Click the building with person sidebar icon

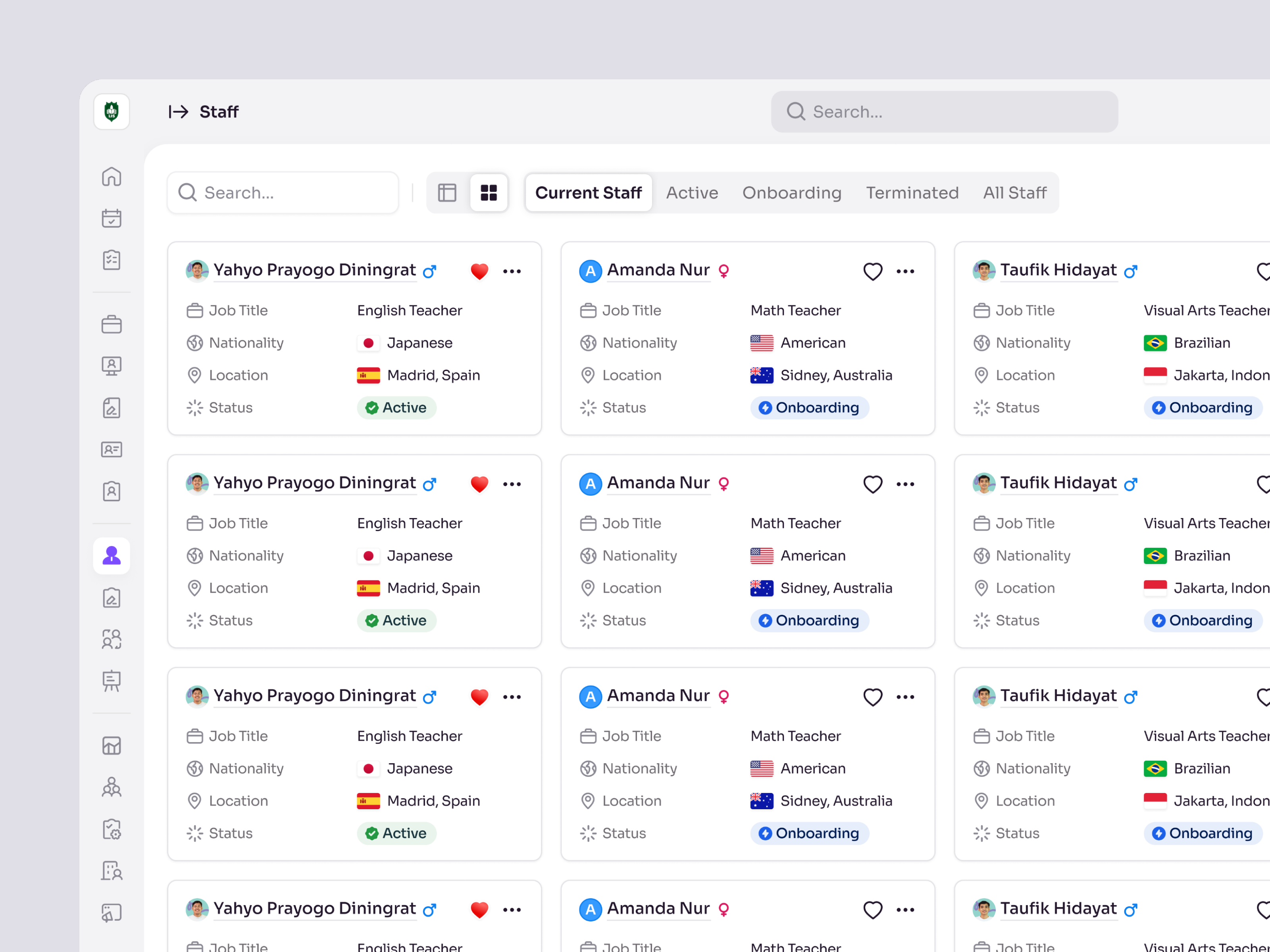click(x=112, y=870)
